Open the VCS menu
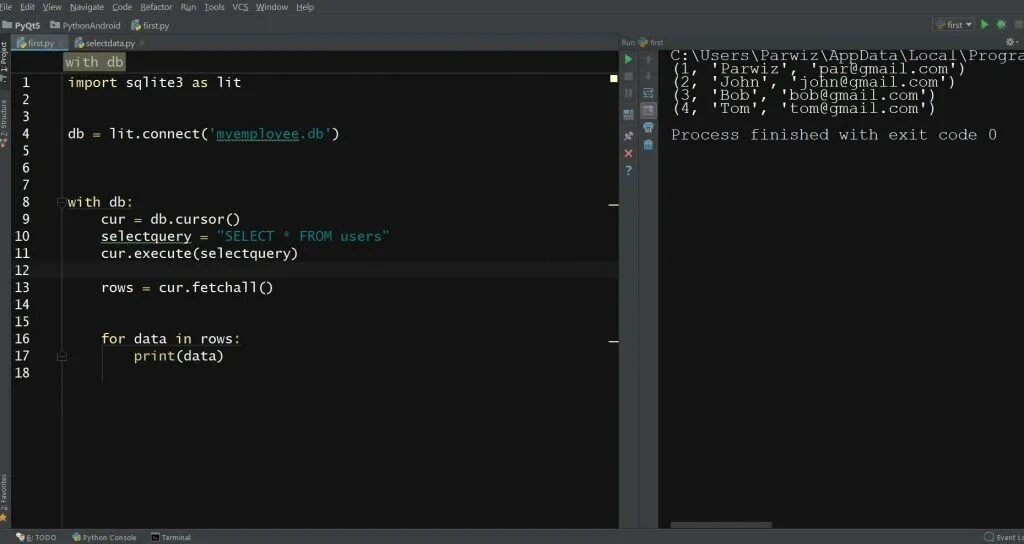The image size is (1024, 544). (240, 7)
